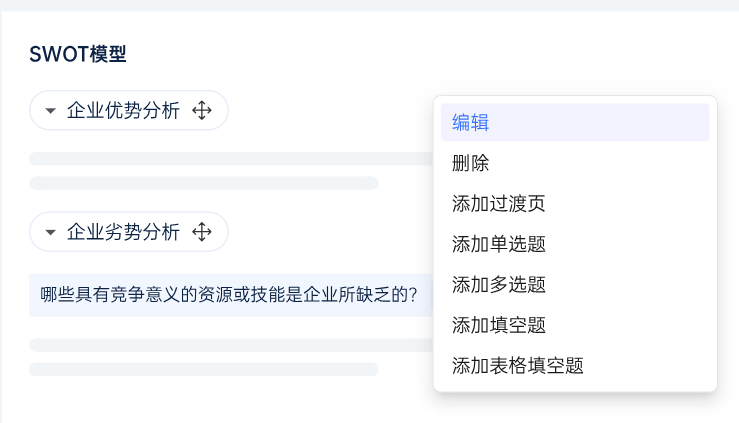This screenshot has width=739, height=423.
Task: Click the move icon beside 企业优势分析
Action: (202, 111)
